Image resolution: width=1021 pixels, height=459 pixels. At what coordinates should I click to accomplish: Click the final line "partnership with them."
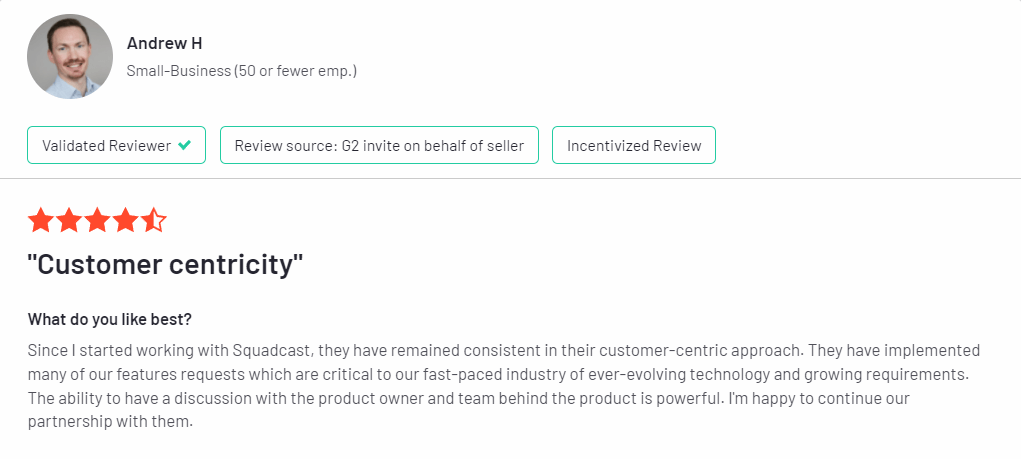click(109, 421)
